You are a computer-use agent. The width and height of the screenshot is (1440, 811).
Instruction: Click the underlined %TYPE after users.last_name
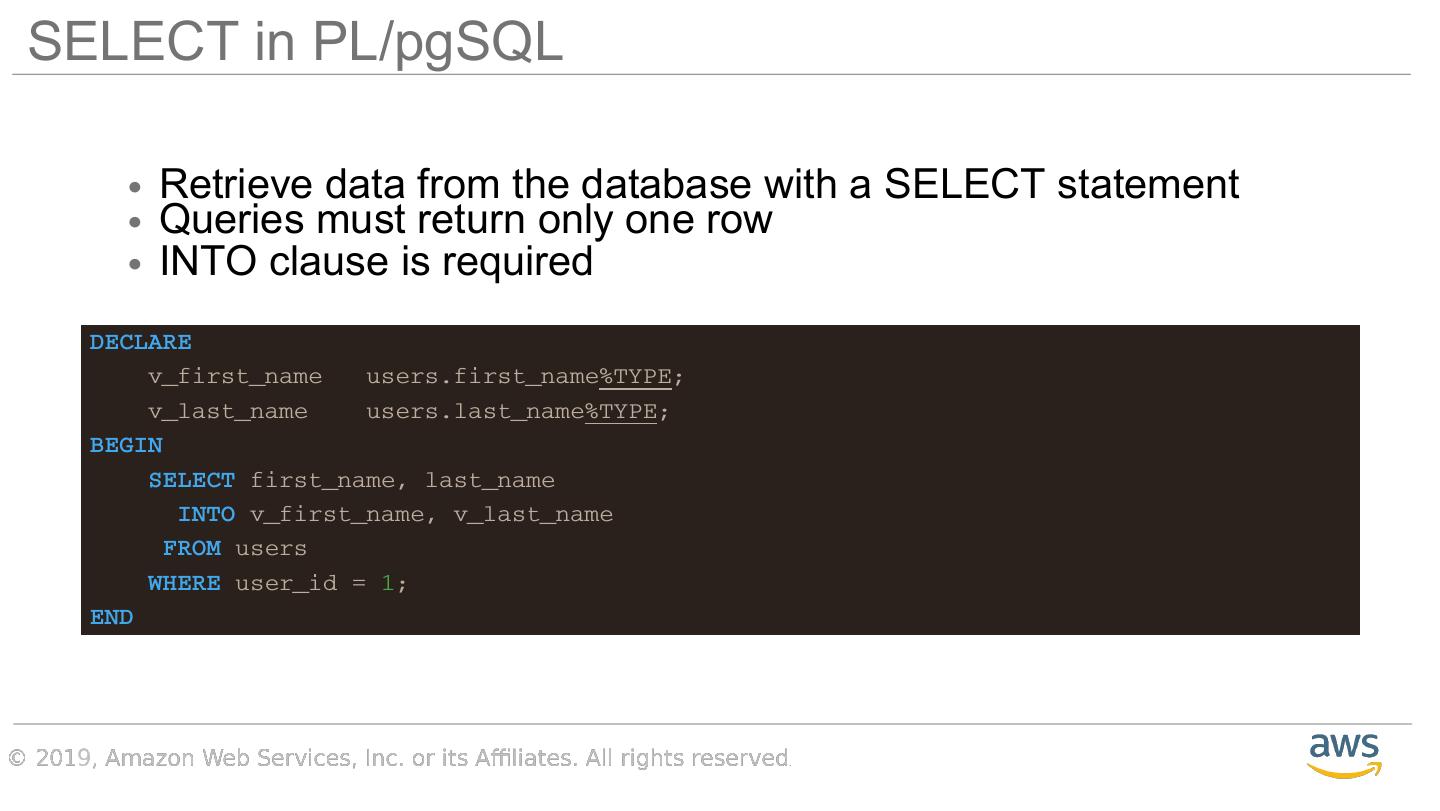tap(620, 412)
